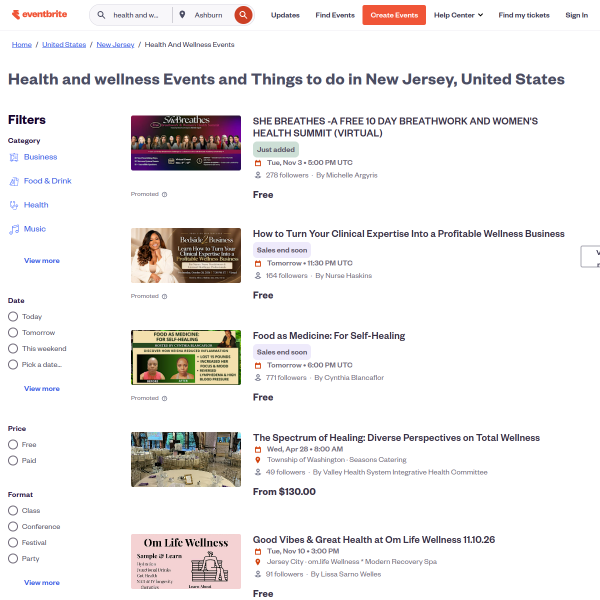Viewport: 600px width, 600px height.
Task: Click follower icon beside 91 followers
Action: point(258,574)
